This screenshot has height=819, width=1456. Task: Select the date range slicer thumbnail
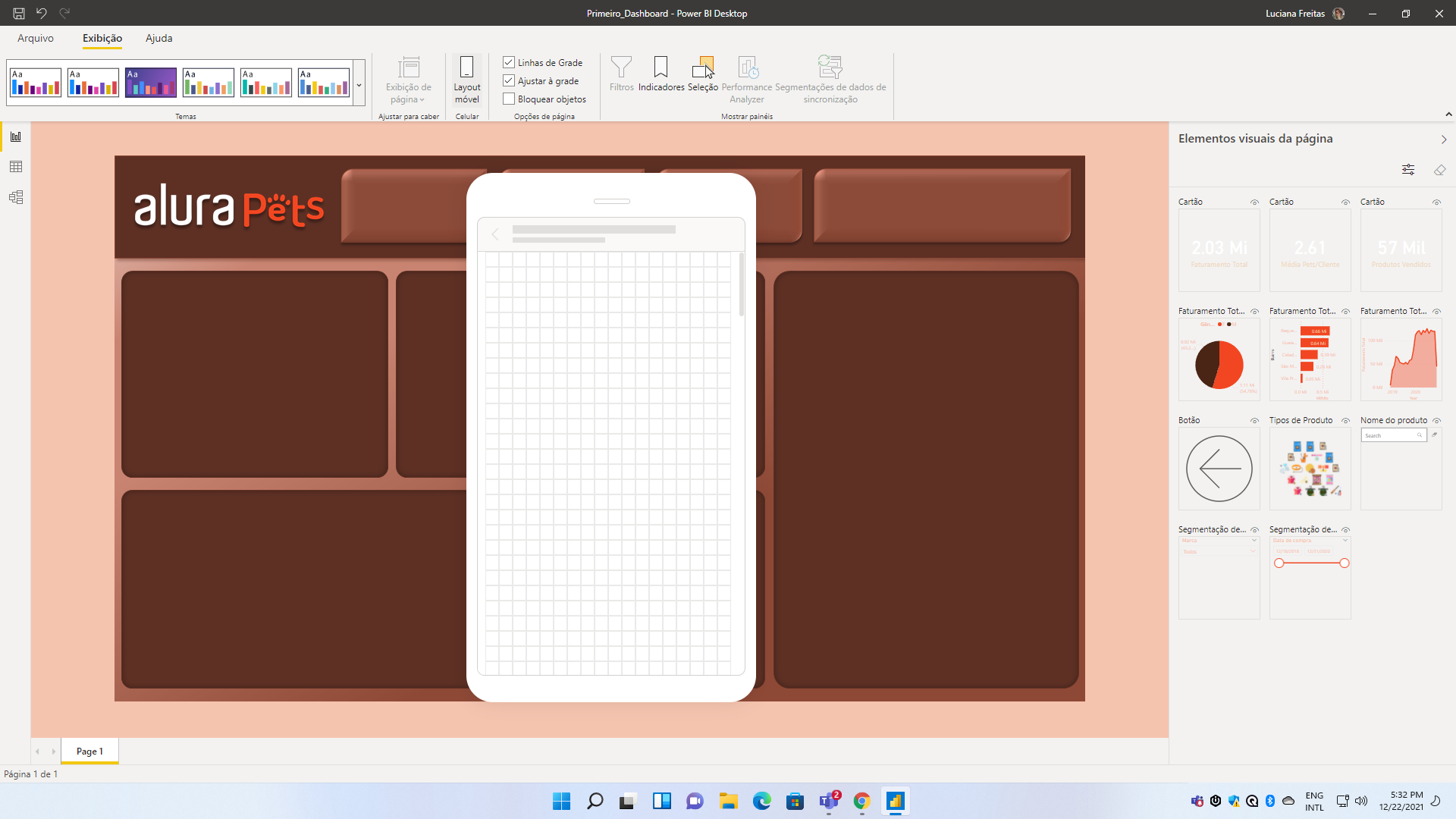(1310, 578)
